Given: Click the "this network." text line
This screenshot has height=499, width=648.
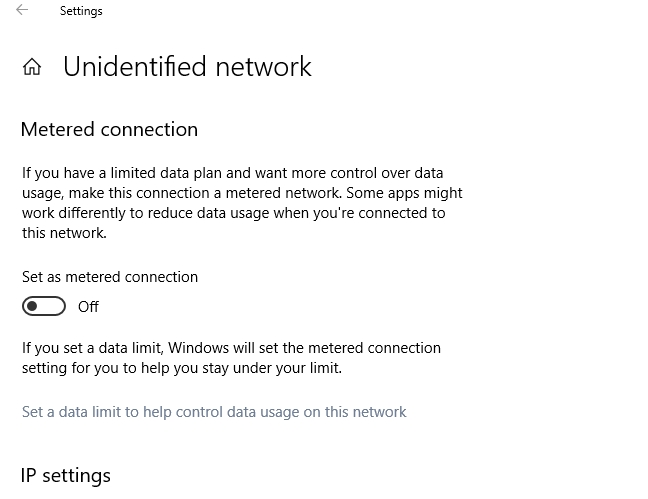Looking at the screenshot, I should point(64,233).
